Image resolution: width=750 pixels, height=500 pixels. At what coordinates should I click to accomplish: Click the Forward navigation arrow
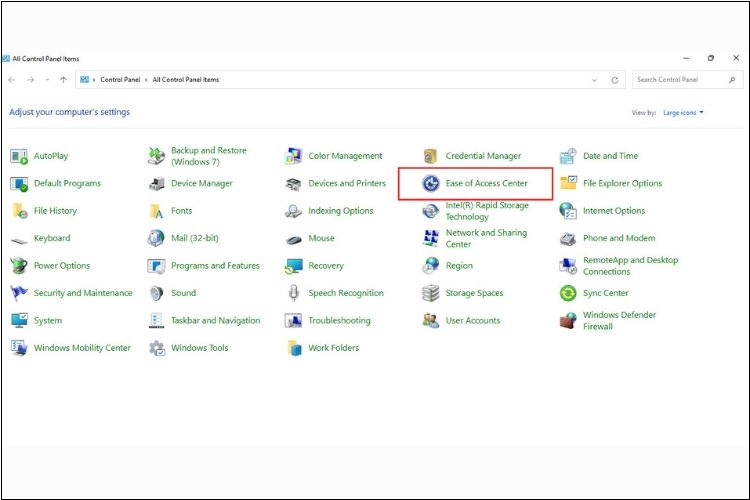point(31,80)
